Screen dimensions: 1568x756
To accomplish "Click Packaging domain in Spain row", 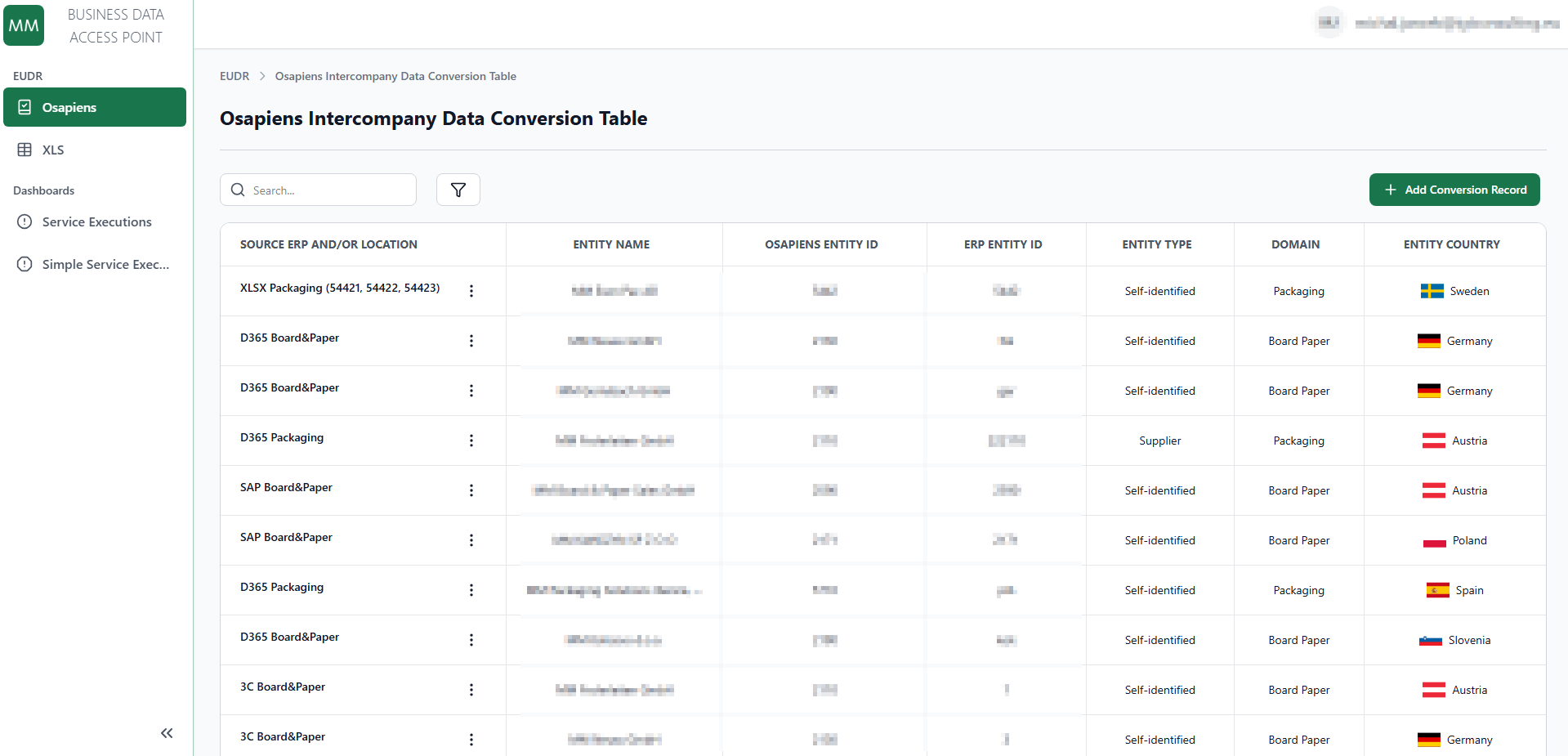I will 1299,590.
